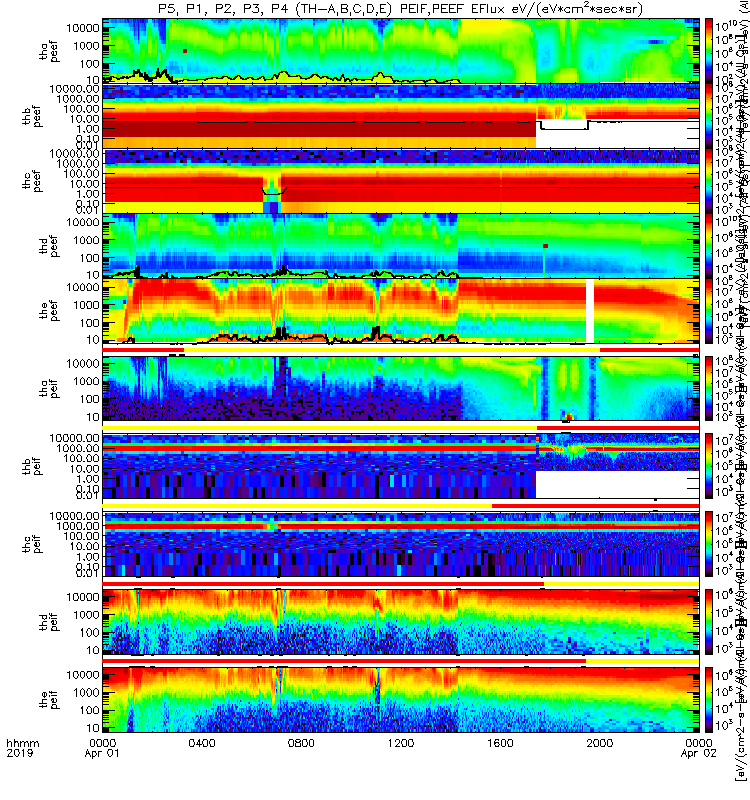Select the "thc peif" panel label
Image resolution: width=750 pixels, height=800 pixels.
32,543
